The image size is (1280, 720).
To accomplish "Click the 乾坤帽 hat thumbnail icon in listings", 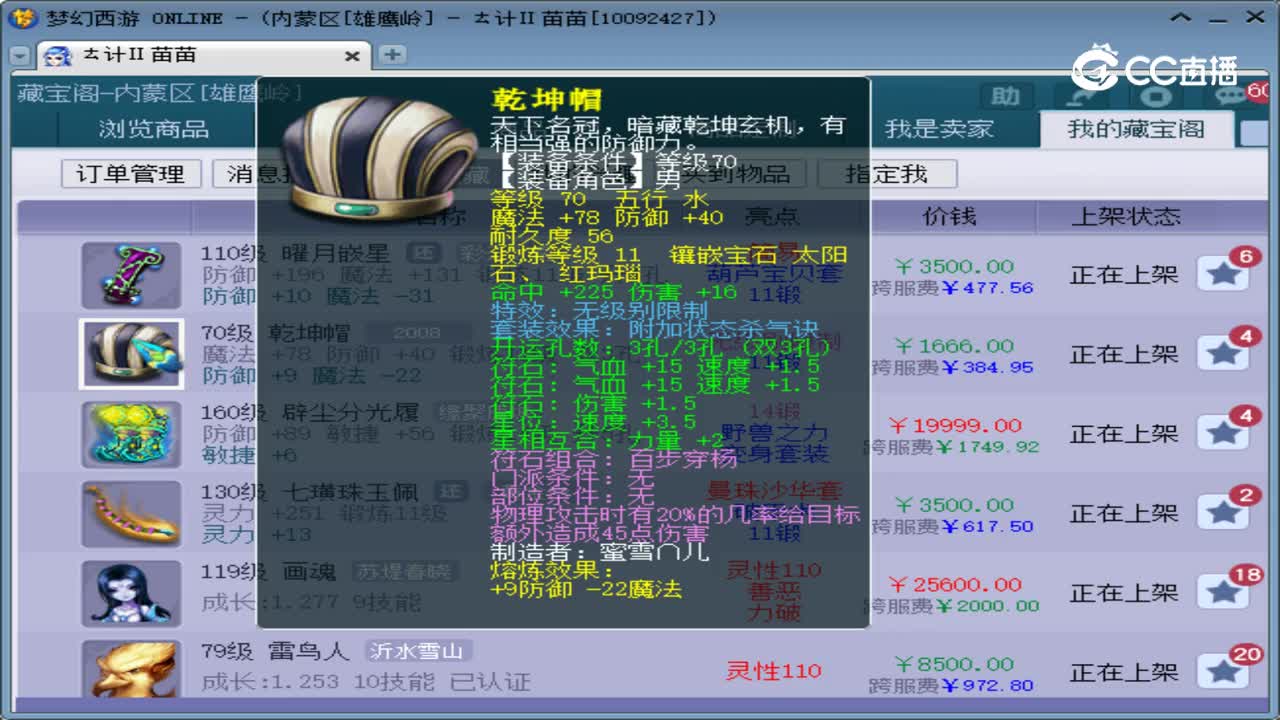I will [133, 355].
